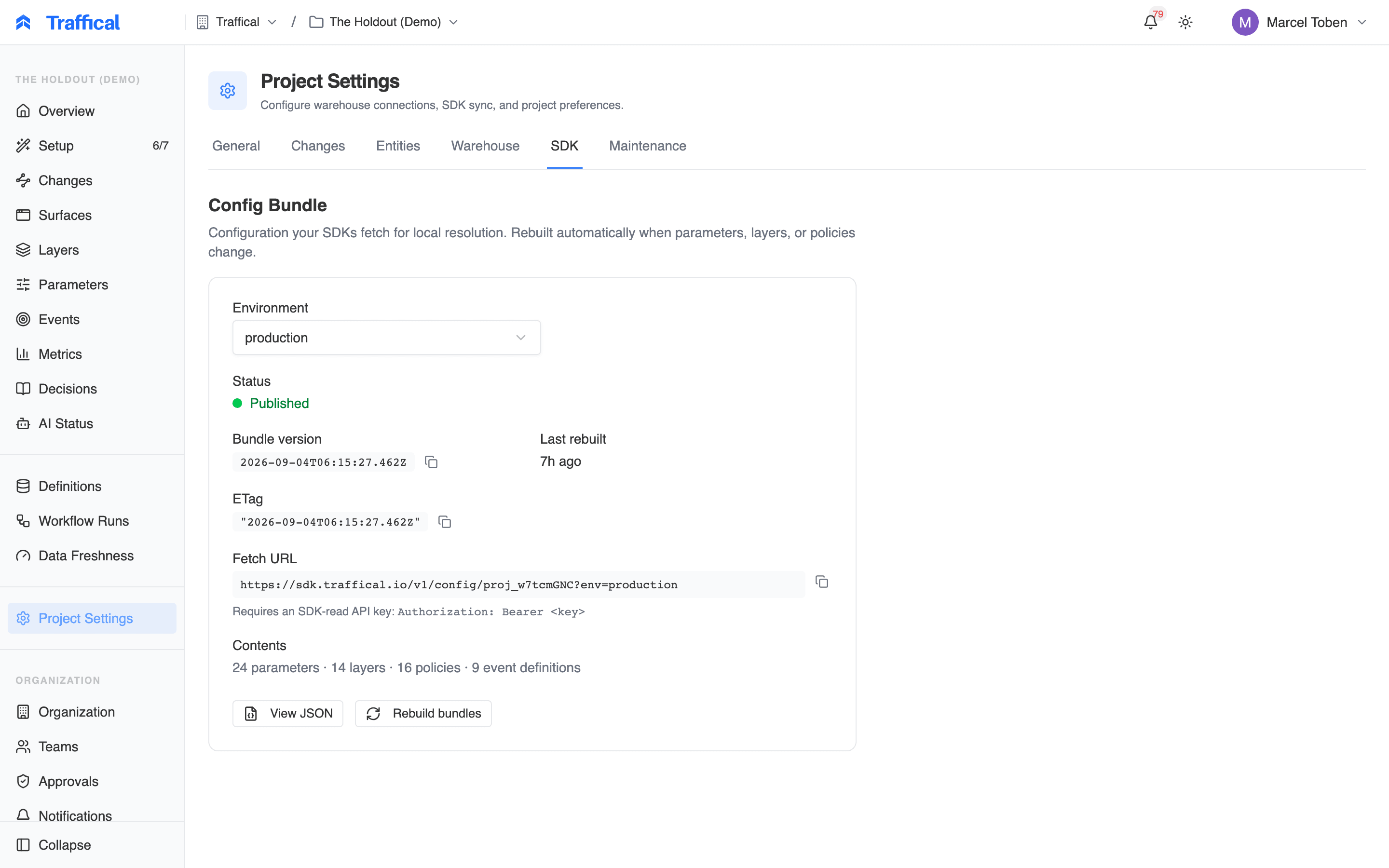Click the Marcel Toben avatar

coord(1244,22)
